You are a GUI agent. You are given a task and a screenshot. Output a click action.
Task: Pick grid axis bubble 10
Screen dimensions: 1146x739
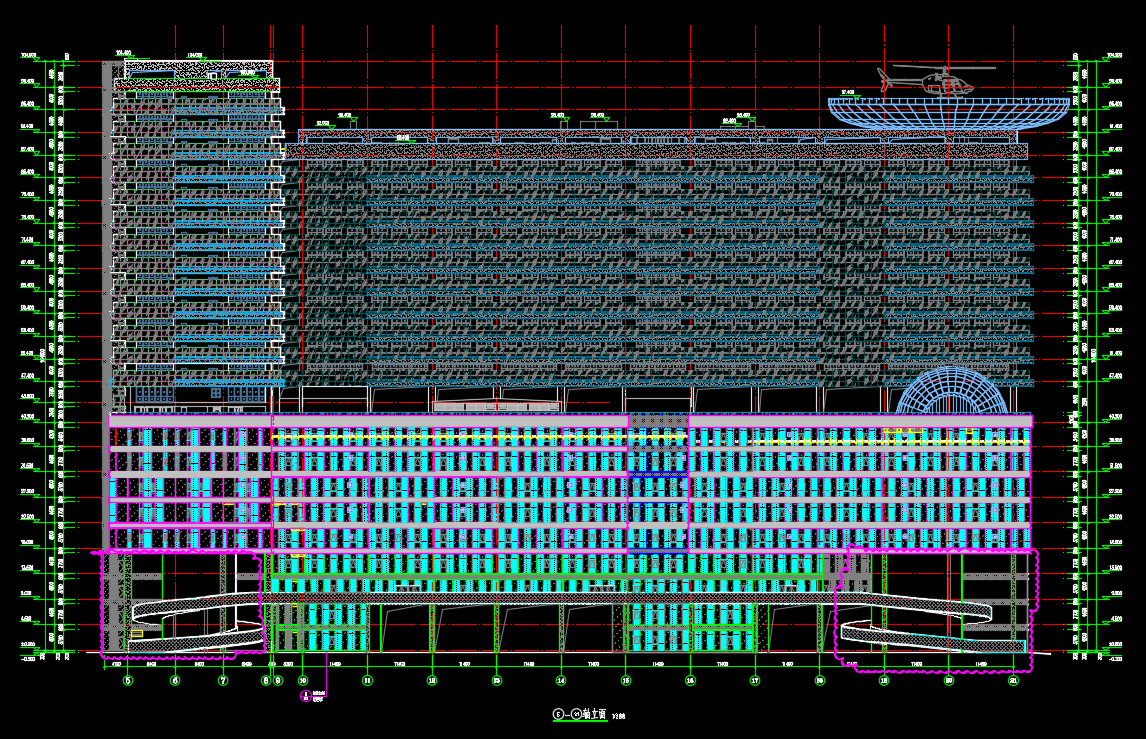pyautogui.click(x=303, y=681)
